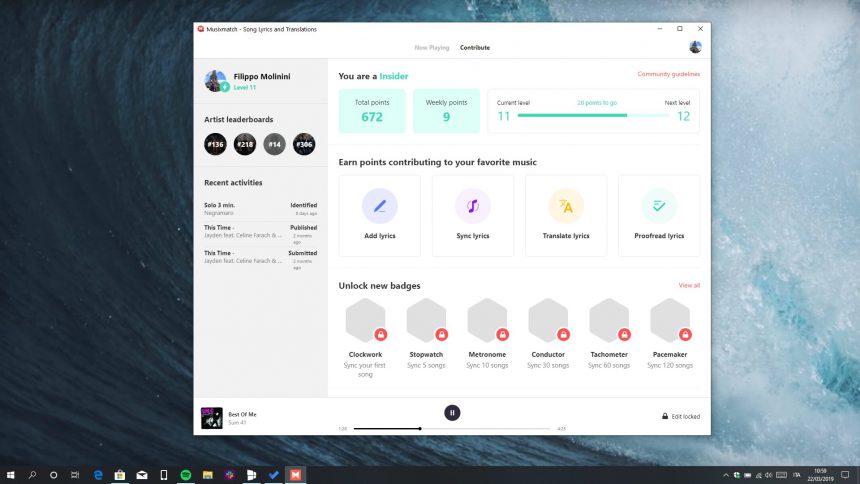Click the volume speaker tray icon
This screenshot has height=484, width=860.
point(769,475)
